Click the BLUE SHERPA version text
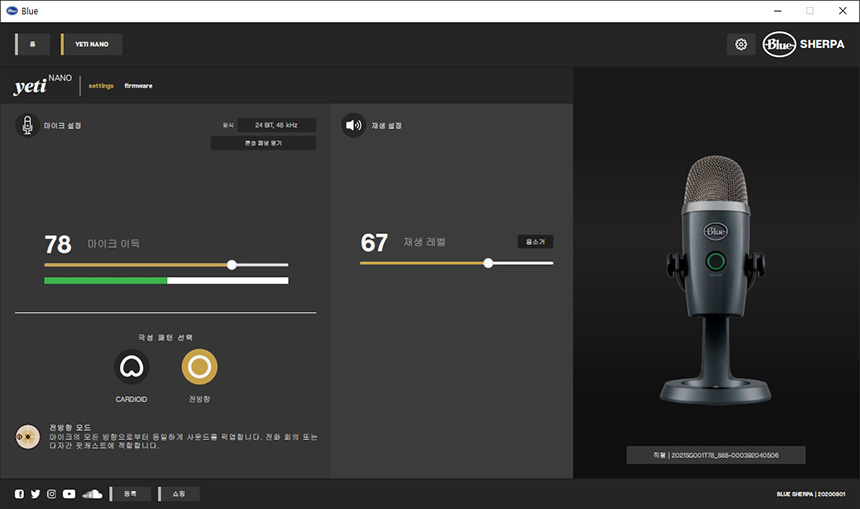The height and width of the screenshot is (509, 860). (811, 494)
